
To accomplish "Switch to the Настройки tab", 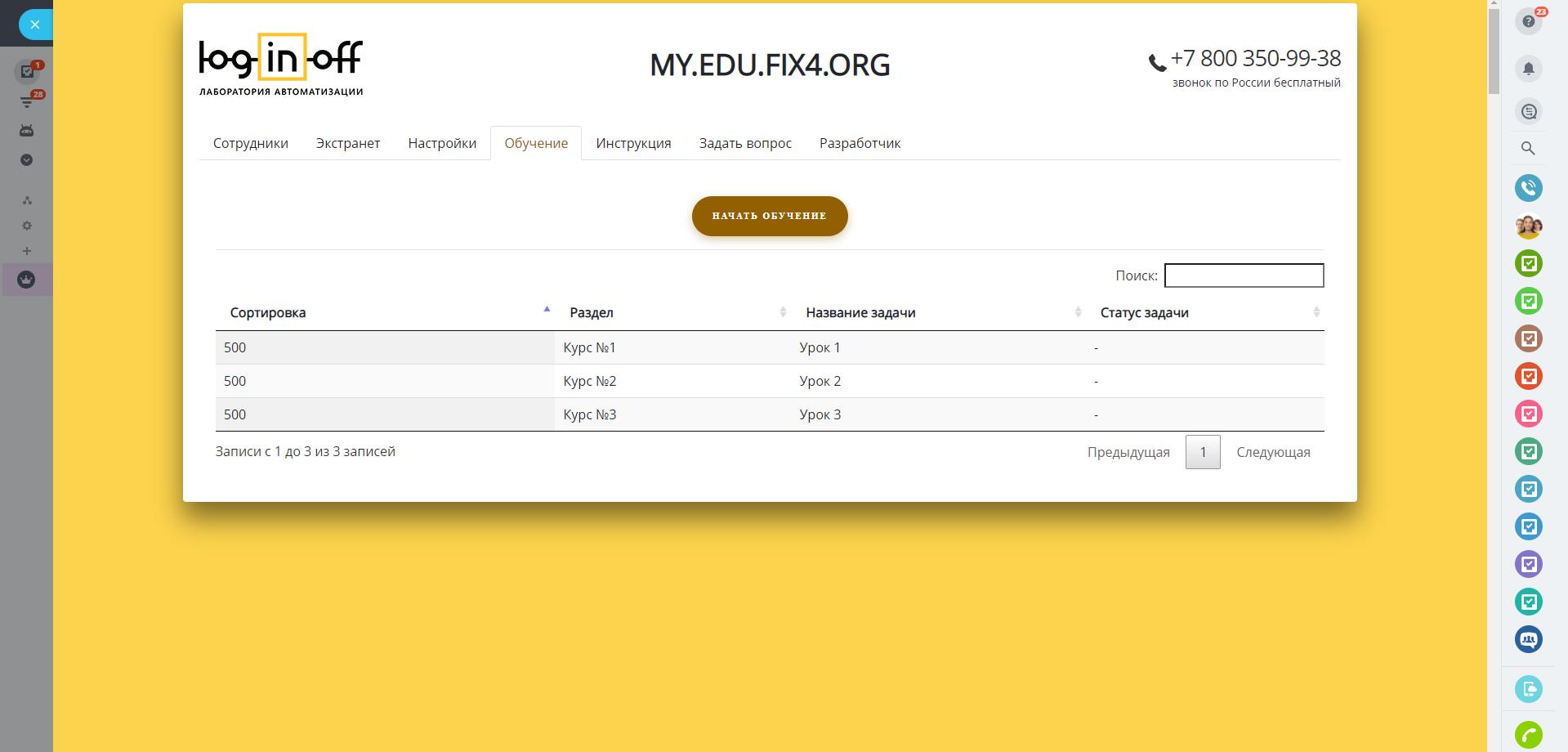I will click(442, 143).
